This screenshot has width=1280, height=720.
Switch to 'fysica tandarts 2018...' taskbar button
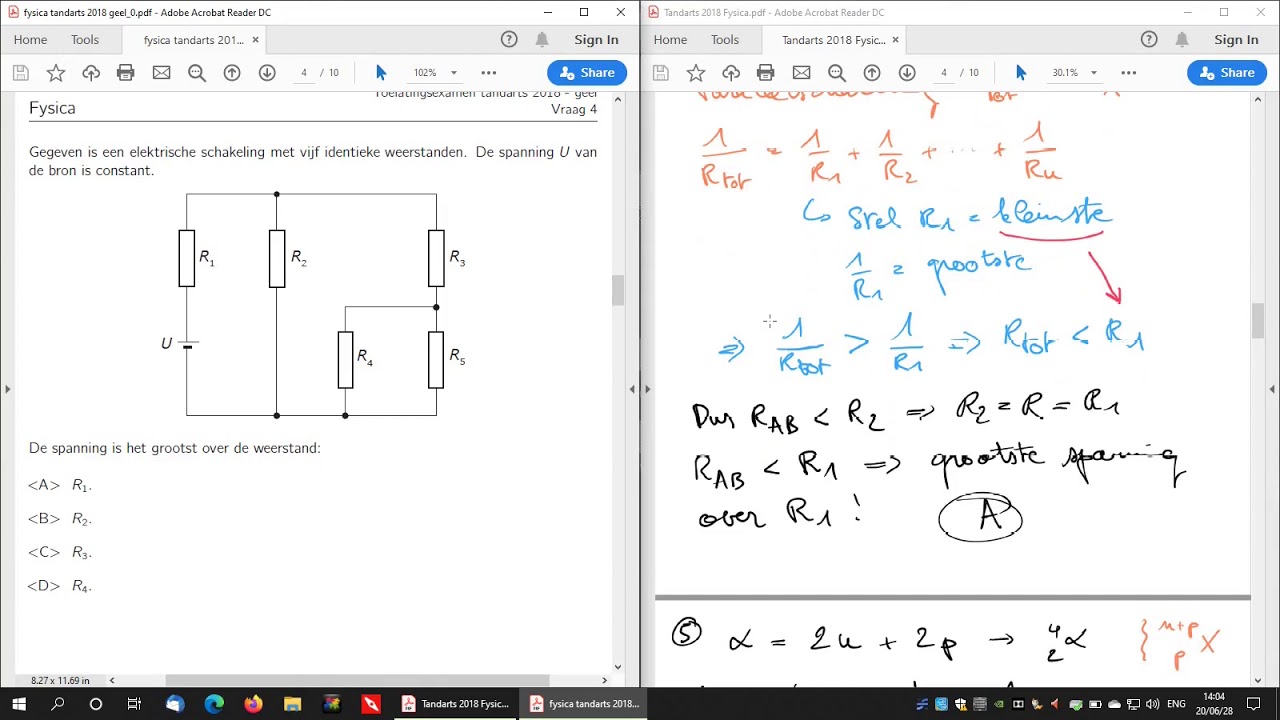583,704
